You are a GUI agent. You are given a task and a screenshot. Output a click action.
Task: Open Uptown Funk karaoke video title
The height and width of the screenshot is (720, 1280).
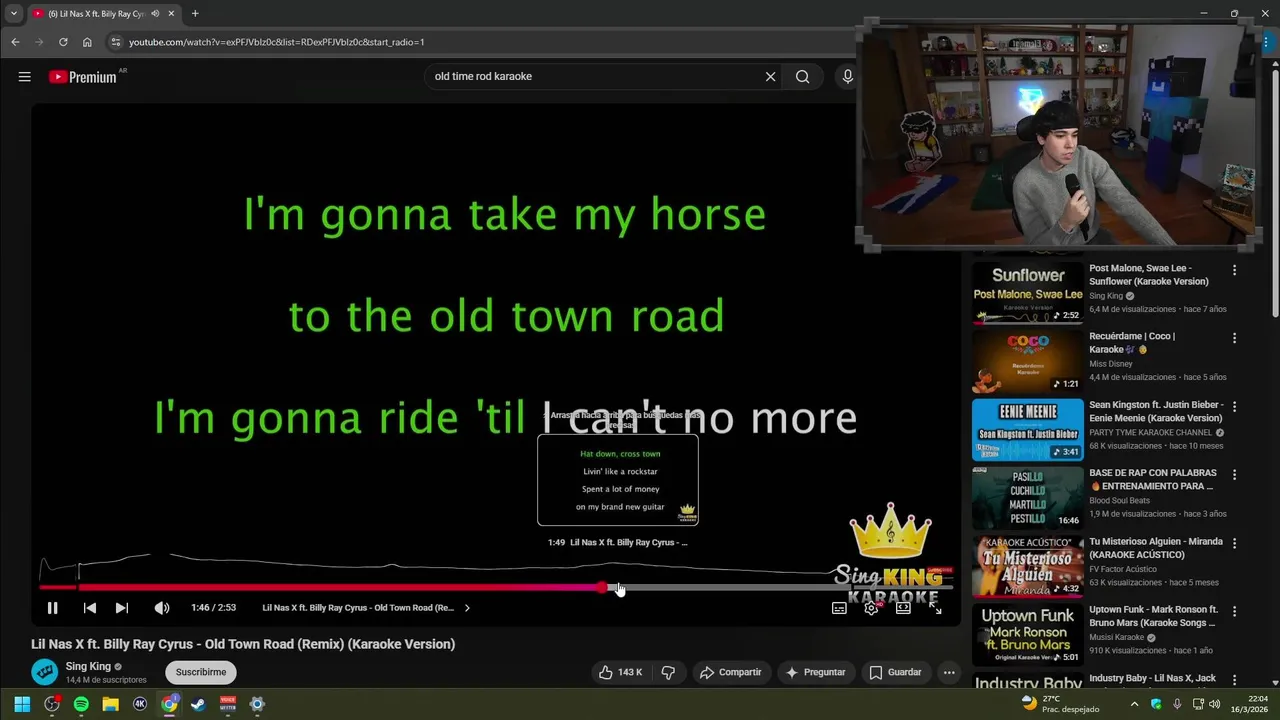(1153, 616)
